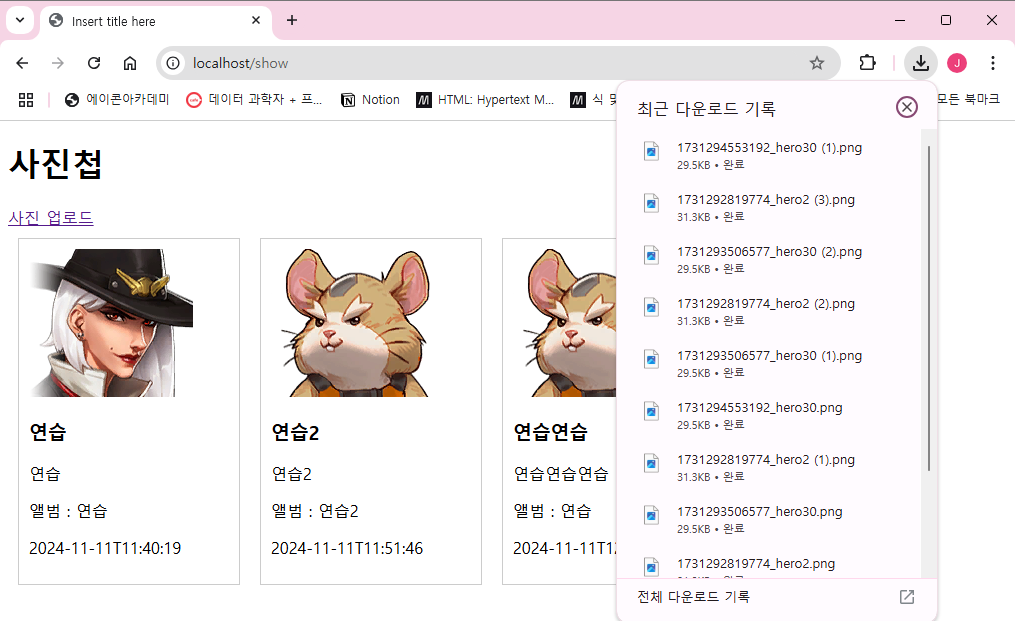
Task: Click file icon of 1731294553192_hero30 (1).png
Action: (x=651, y=152)
